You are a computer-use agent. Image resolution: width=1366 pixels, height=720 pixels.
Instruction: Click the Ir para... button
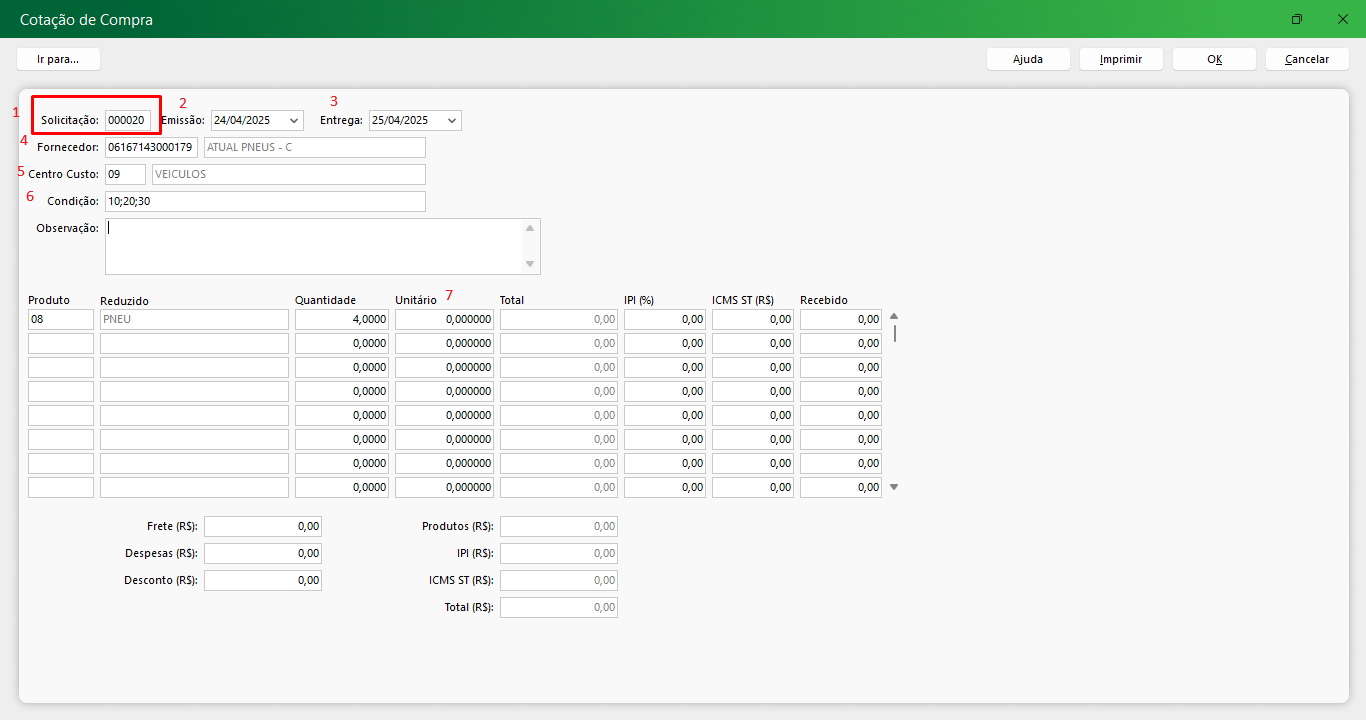click(x=57, y=59)
